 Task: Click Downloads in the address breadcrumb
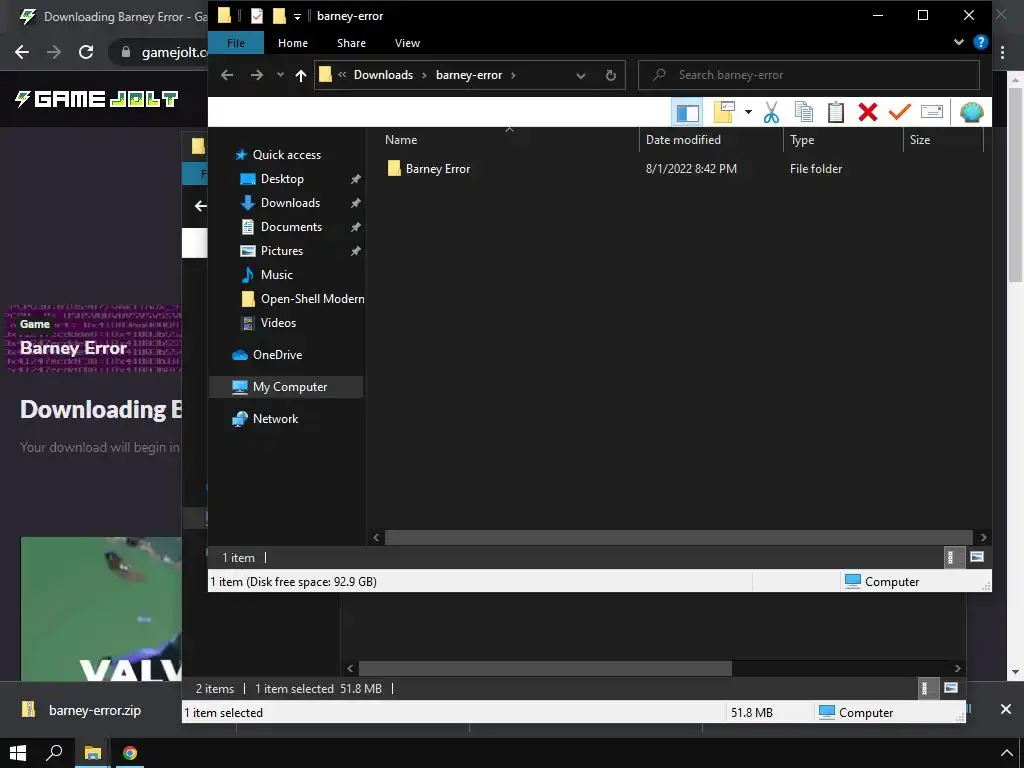point(383,75)
